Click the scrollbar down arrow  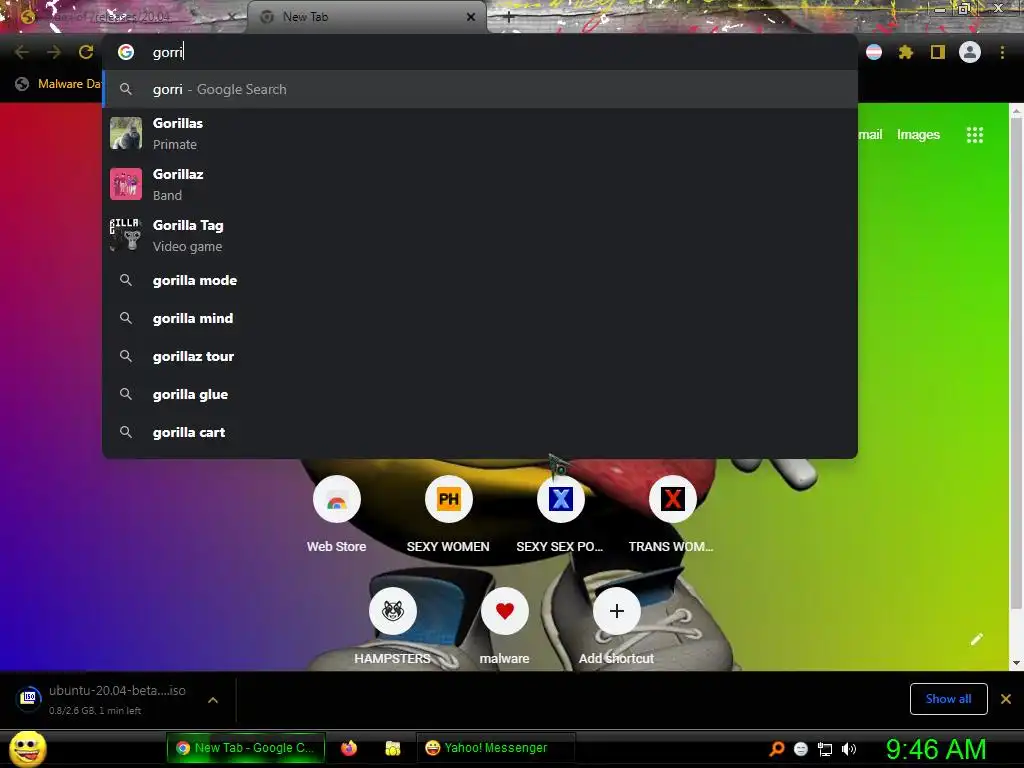[x=1016, y=664]
